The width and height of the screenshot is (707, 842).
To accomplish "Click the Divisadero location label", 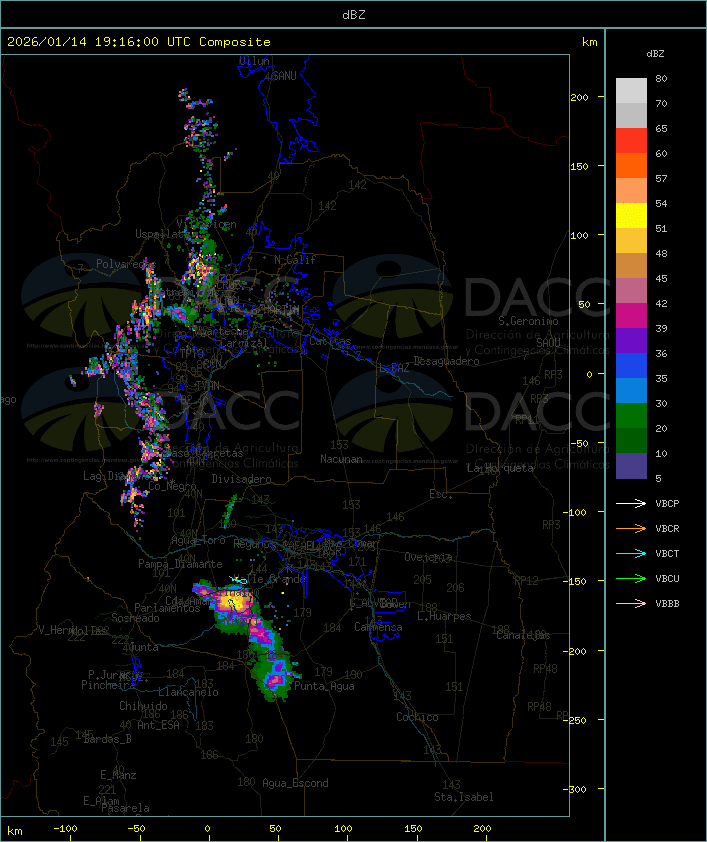I will click(241, 479).
